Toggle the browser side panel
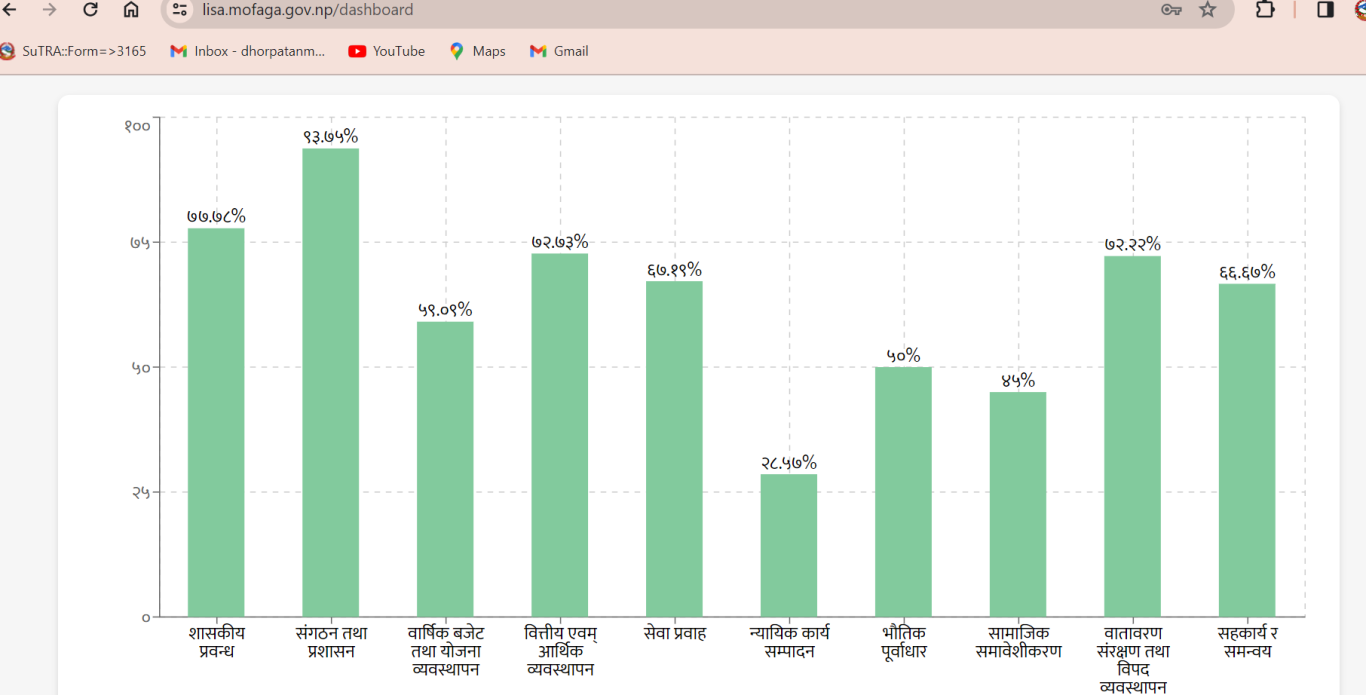Screen dimensions: 1366x695 [1325, 10]
